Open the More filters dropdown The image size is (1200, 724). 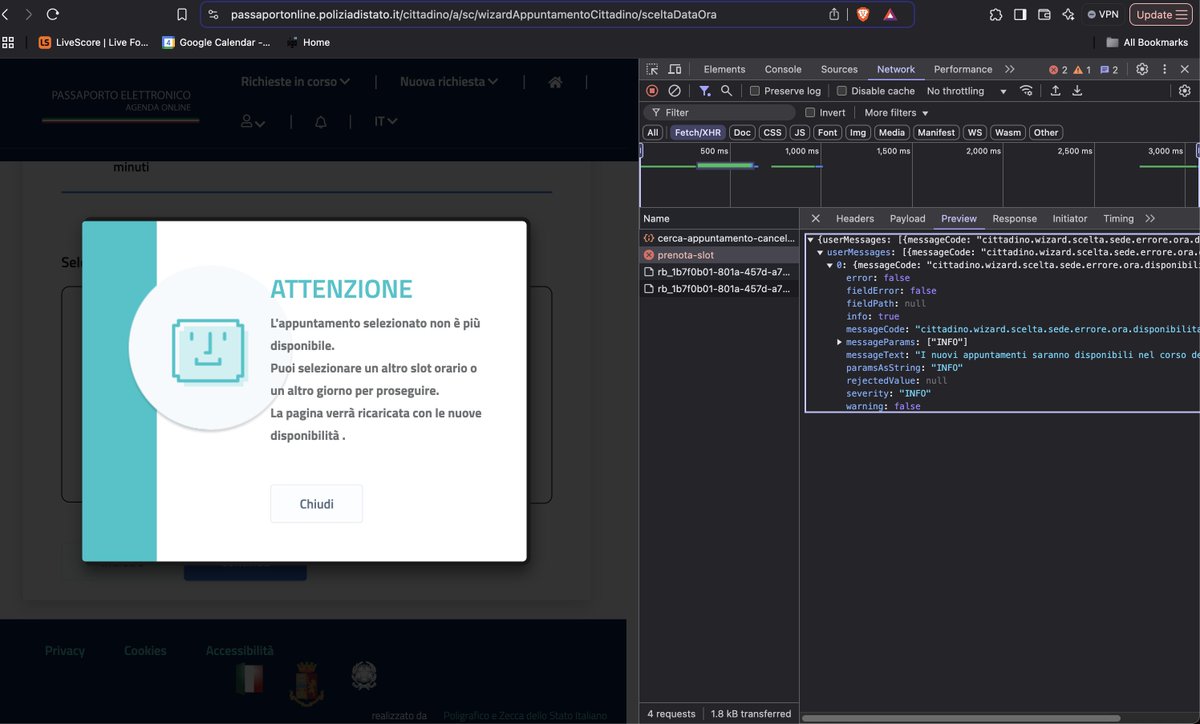click(x=896, y=113)
